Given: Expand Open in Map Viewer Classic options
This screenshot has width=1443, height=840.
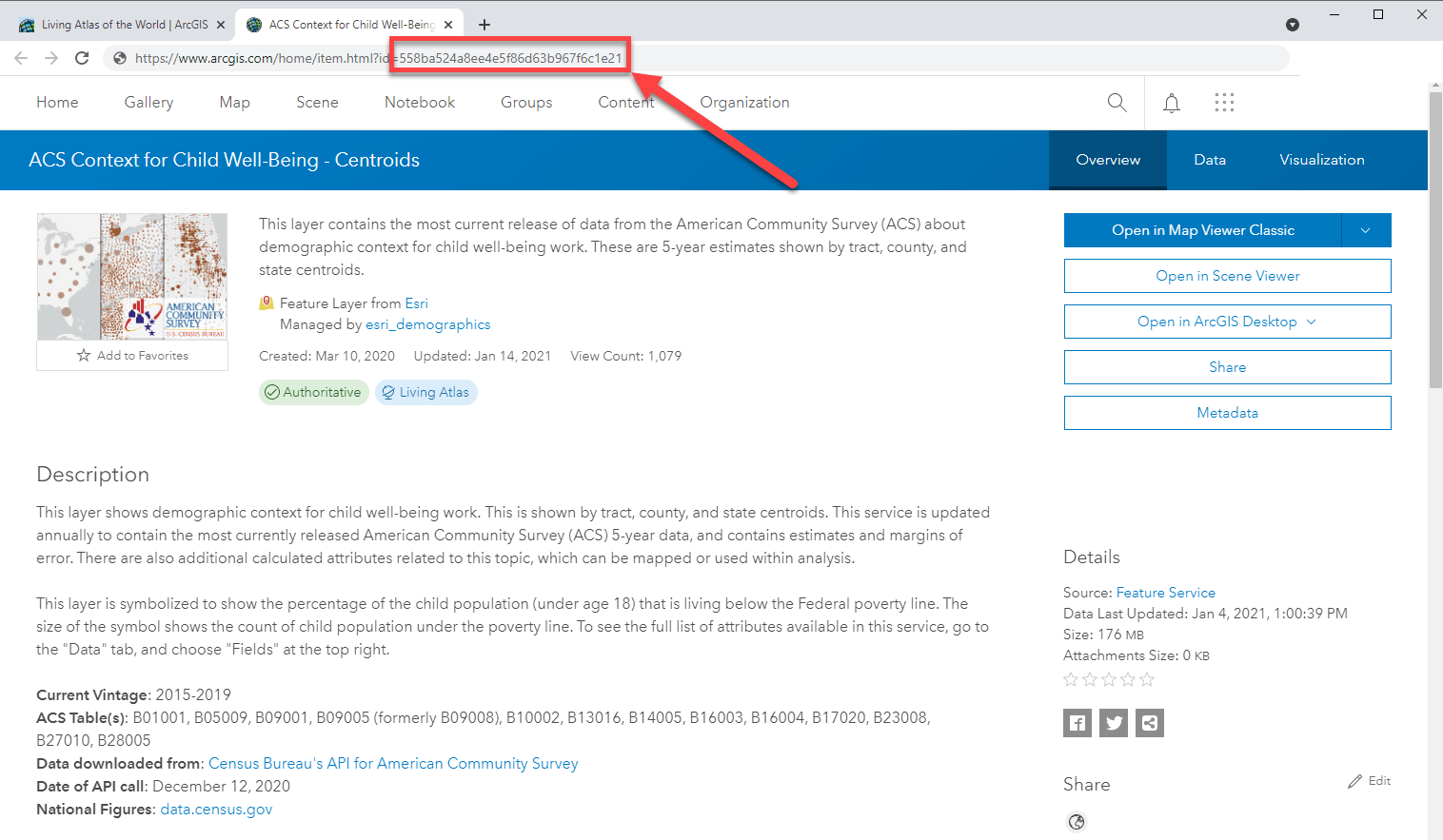Looking at the screenshot, I should coord(1366,230).
